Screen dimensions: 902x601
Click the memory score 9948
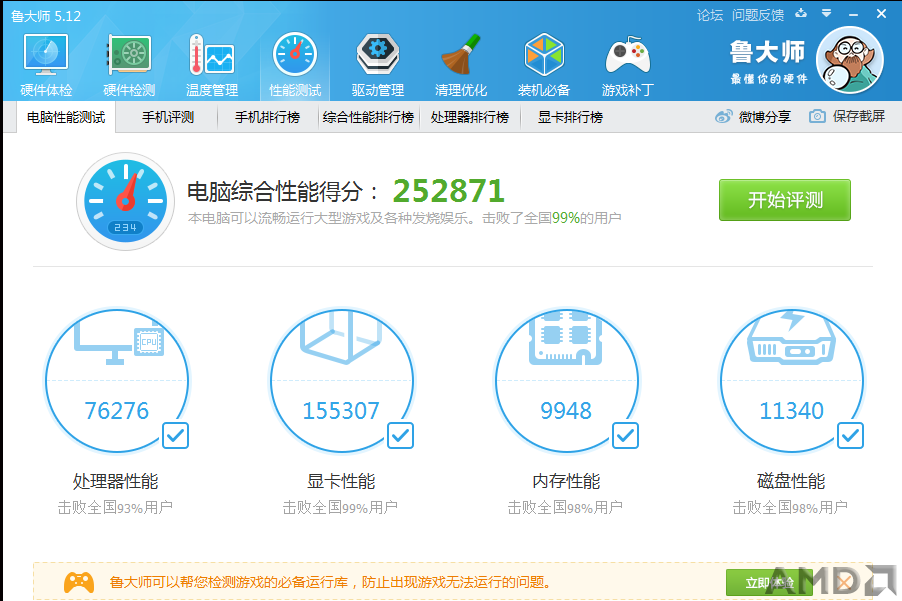(566, 411)
